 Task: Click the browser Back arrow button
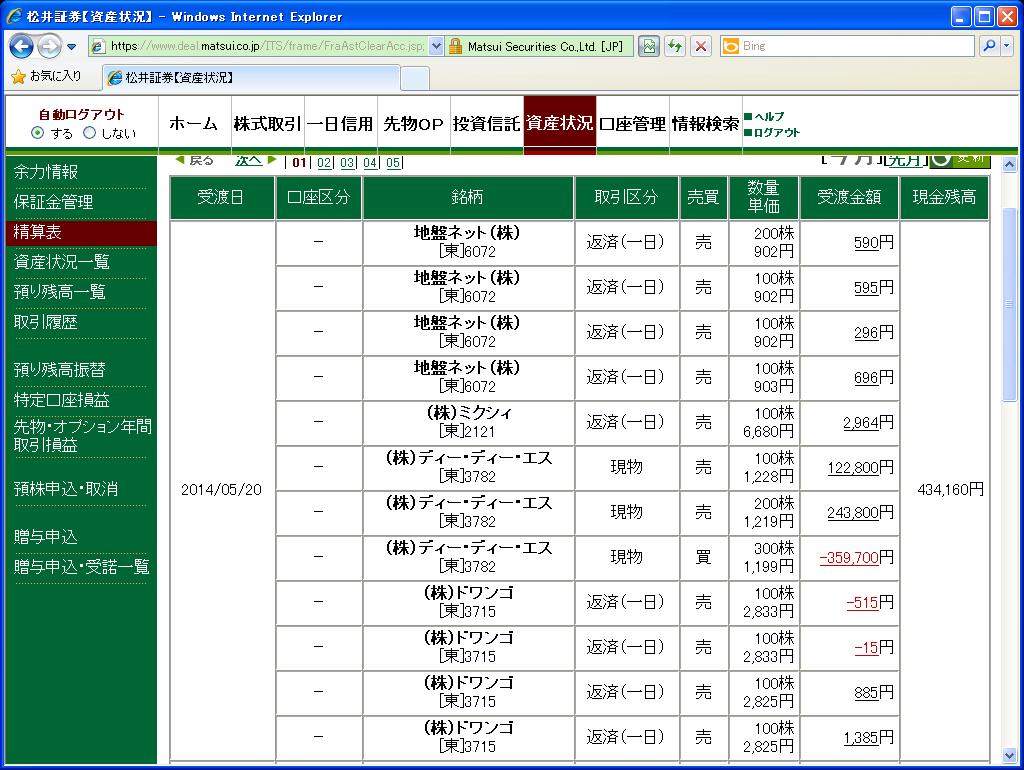click(x=22, y=46)
